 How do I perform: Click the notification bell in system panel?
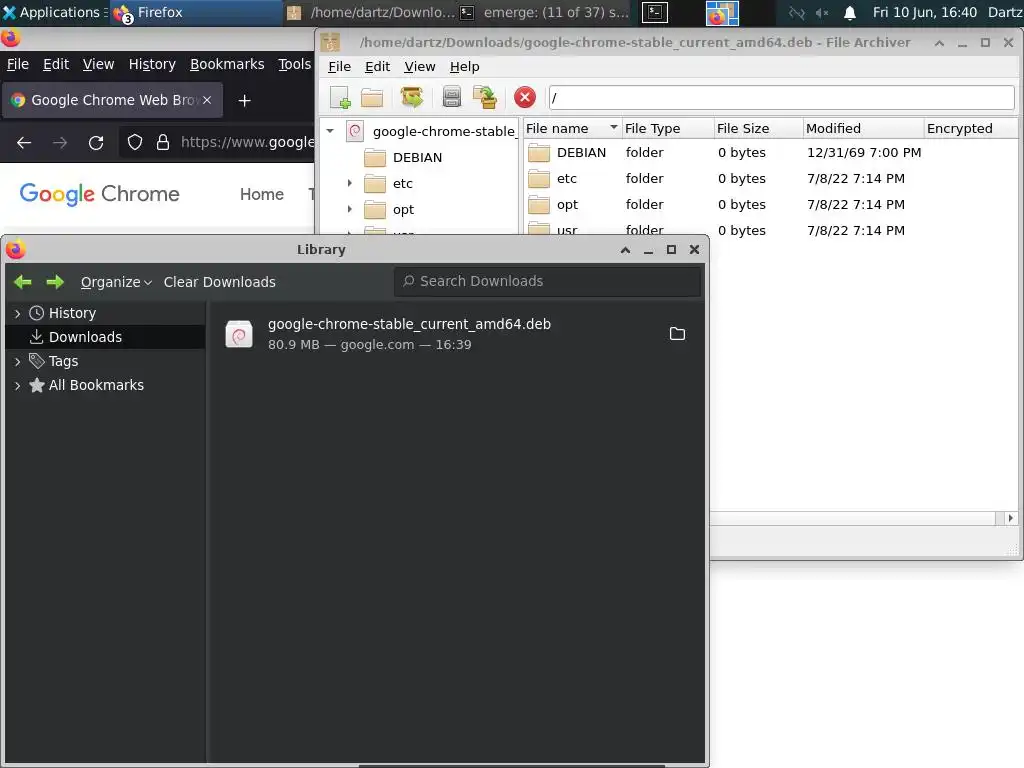[x=850, y=12]
